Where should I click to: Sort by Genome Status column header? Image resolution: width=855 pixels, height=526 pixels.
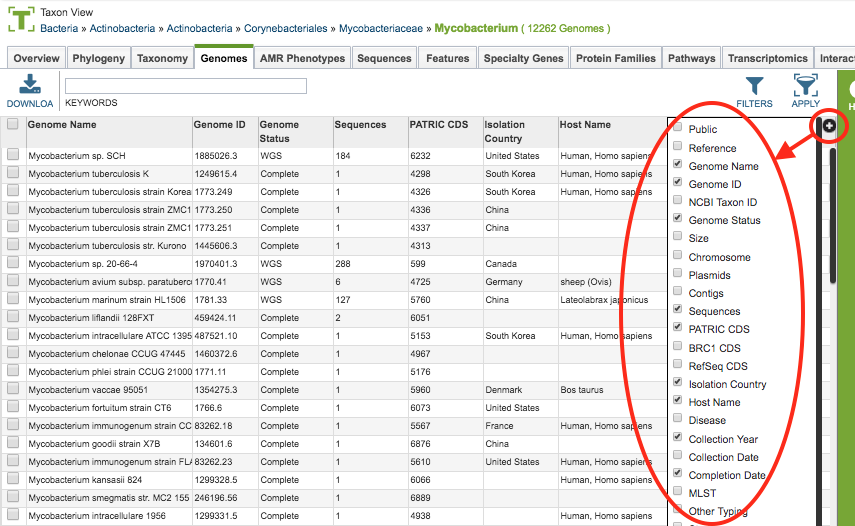coord(295,131)
